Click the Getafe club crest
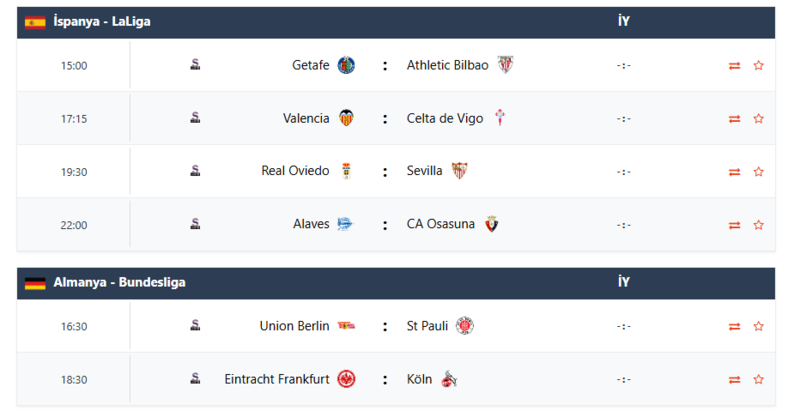 346,65
